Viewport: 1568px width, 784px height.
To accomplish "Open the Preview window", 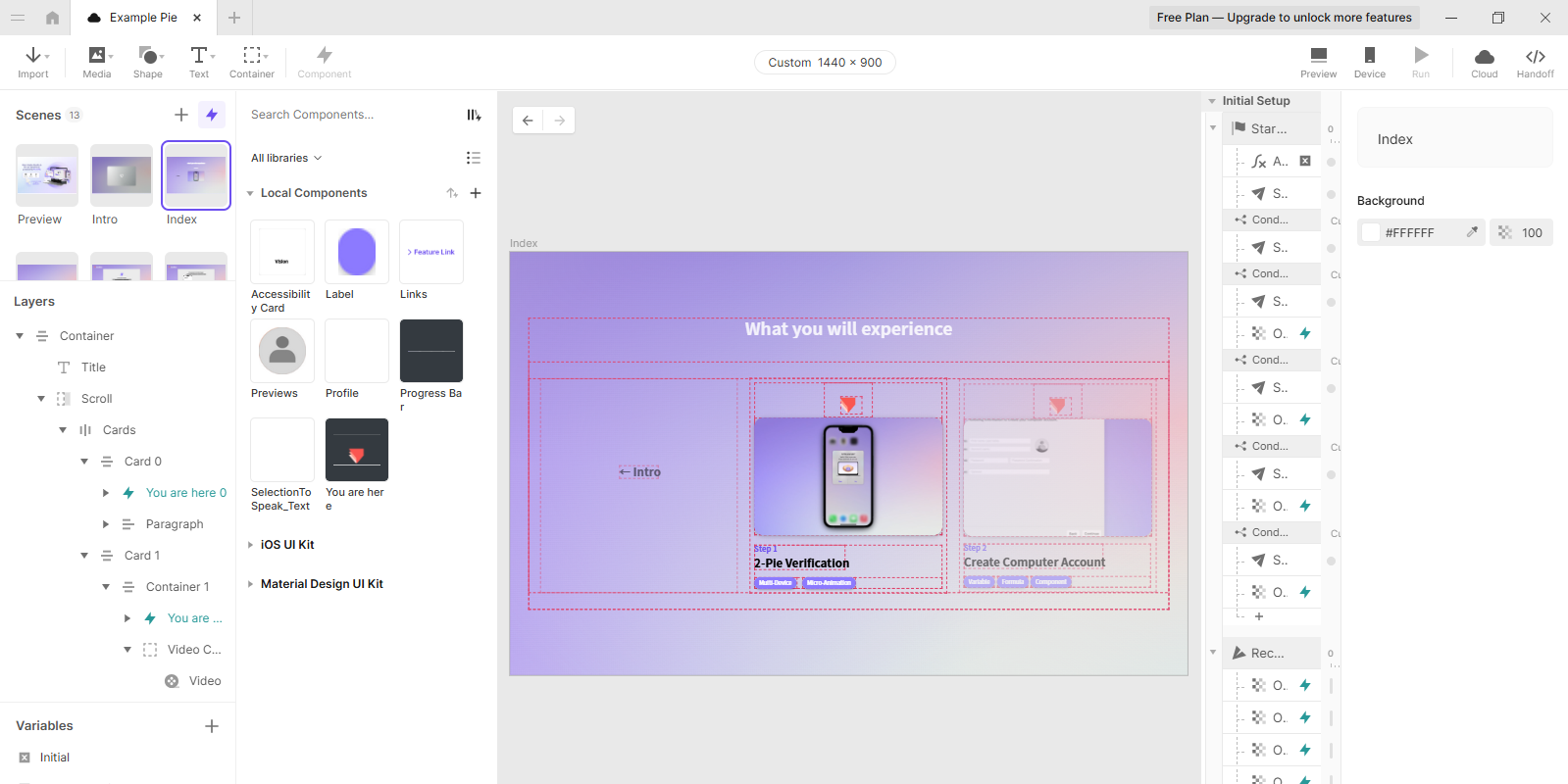I will point(1318,62).
